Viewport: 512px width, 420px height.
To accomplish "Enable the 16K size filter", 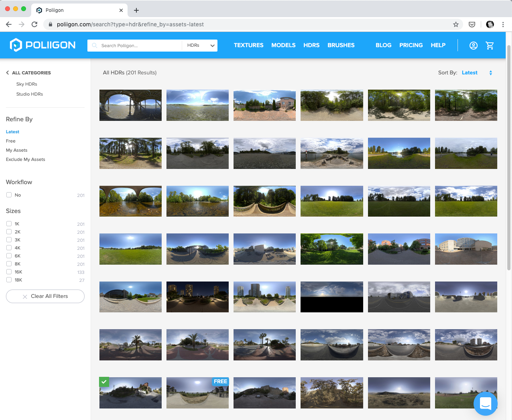I will point(9,272).
